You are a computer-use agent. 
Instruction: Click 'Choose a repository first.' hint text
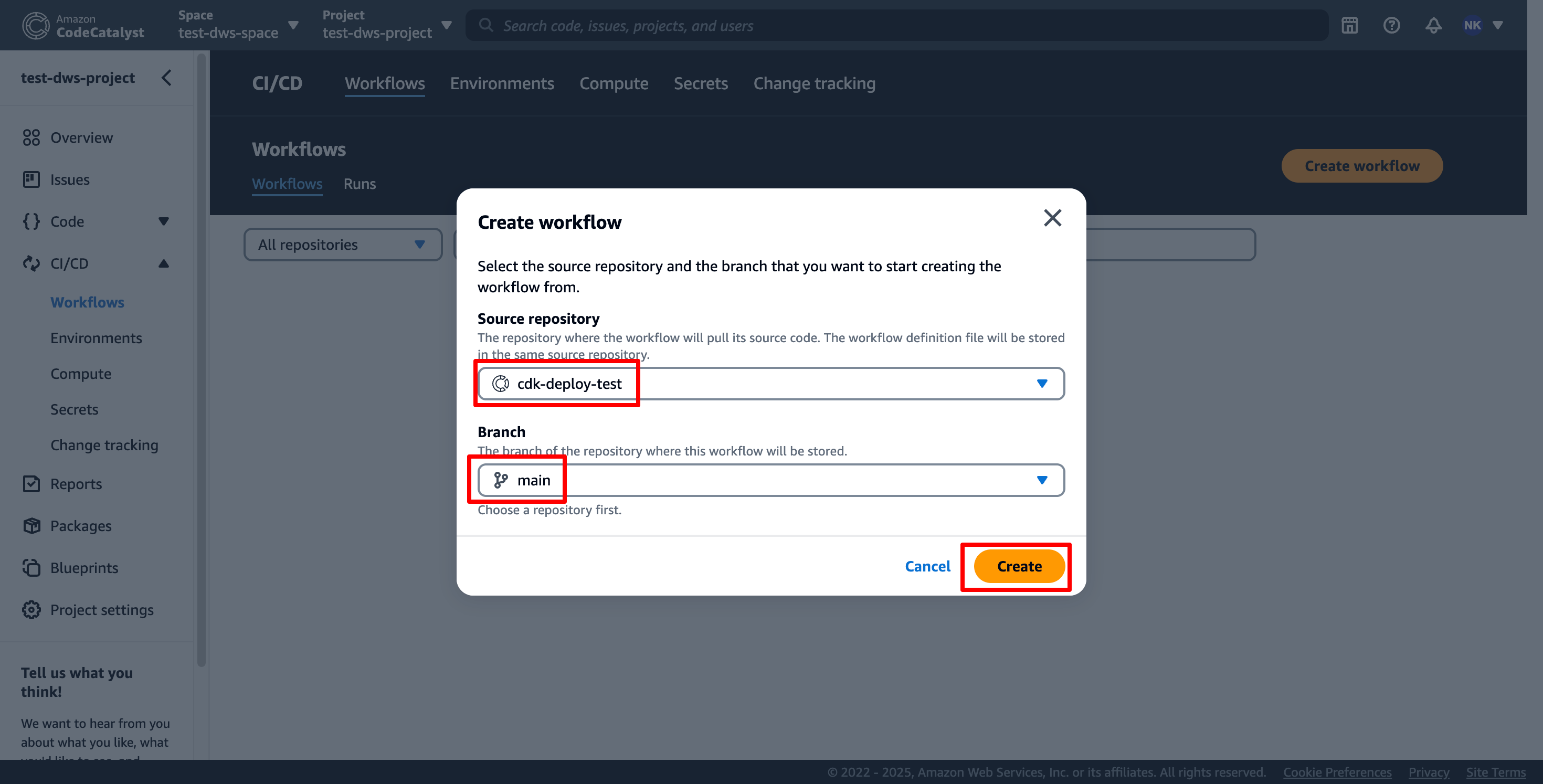point(549,510)
